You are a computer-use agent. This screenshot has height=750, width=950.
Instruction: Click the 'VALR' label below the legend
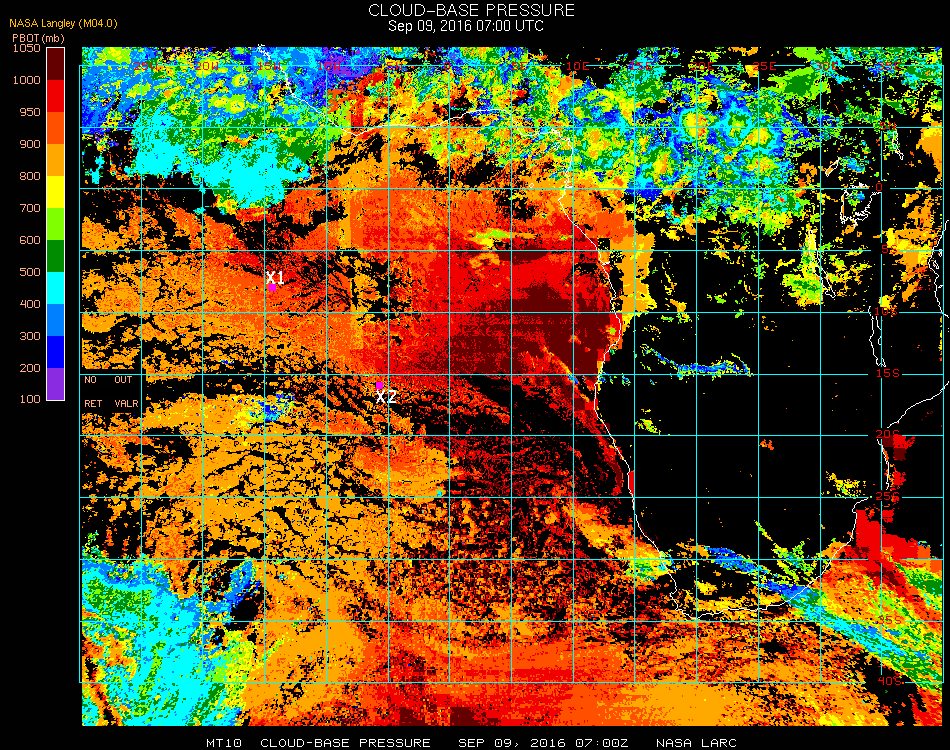(x=126, y=403)
